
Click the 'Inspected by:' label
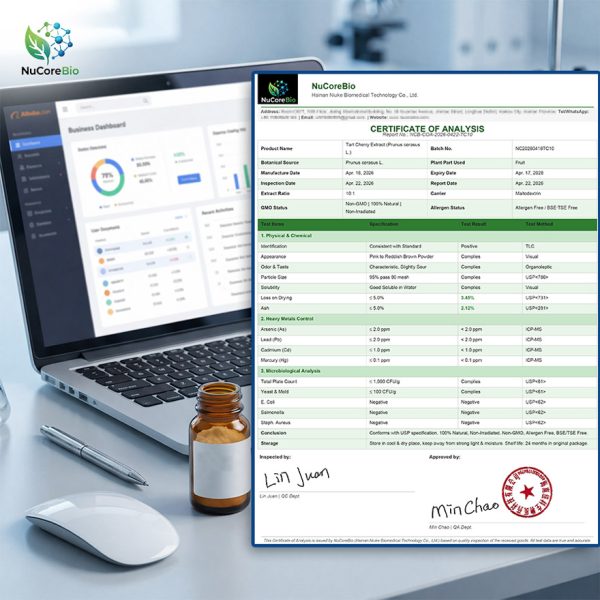click(275, 457)
